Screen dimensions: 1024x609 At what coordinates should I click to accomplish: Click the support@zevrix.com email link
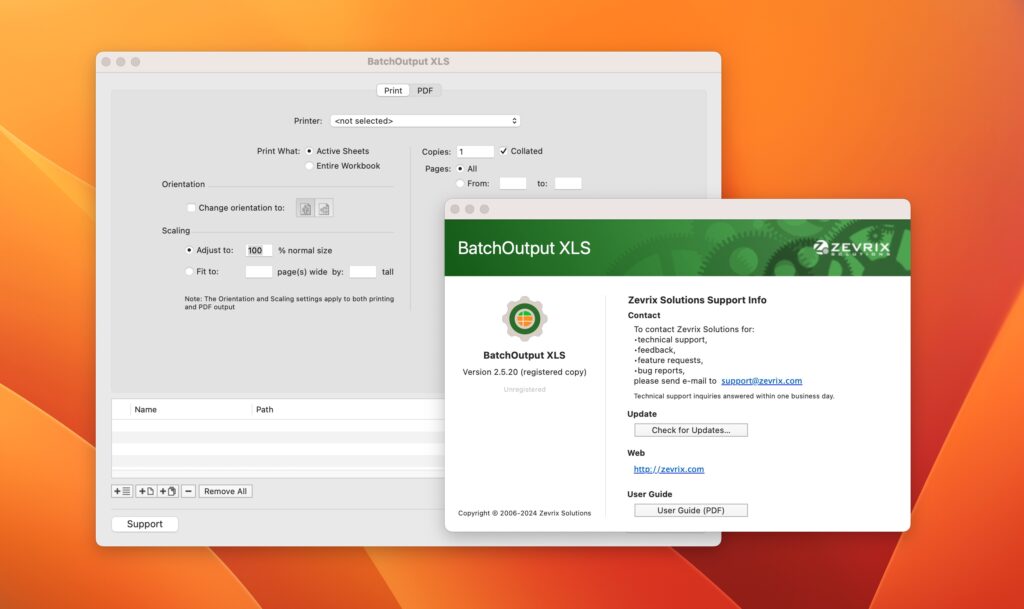point(763,380)
